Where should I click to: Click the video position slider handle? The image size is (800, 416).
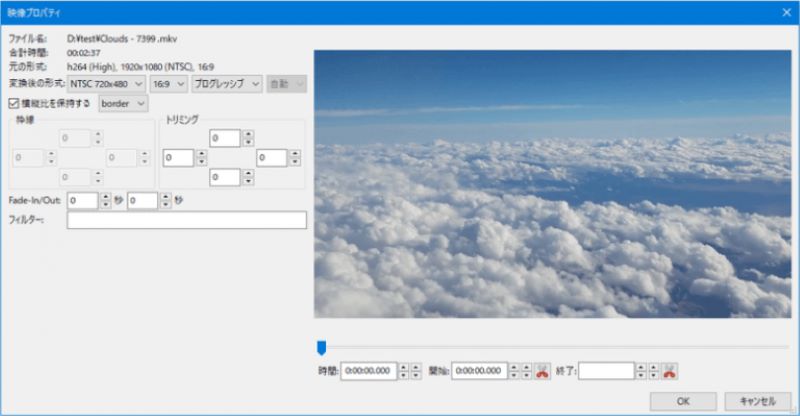click(321, 347)
